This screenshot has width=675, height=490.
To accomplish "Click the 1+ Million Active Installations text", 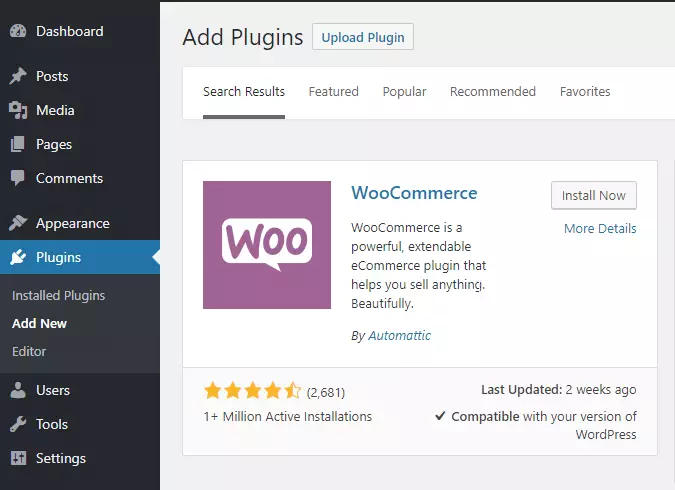I will (288, 416).
